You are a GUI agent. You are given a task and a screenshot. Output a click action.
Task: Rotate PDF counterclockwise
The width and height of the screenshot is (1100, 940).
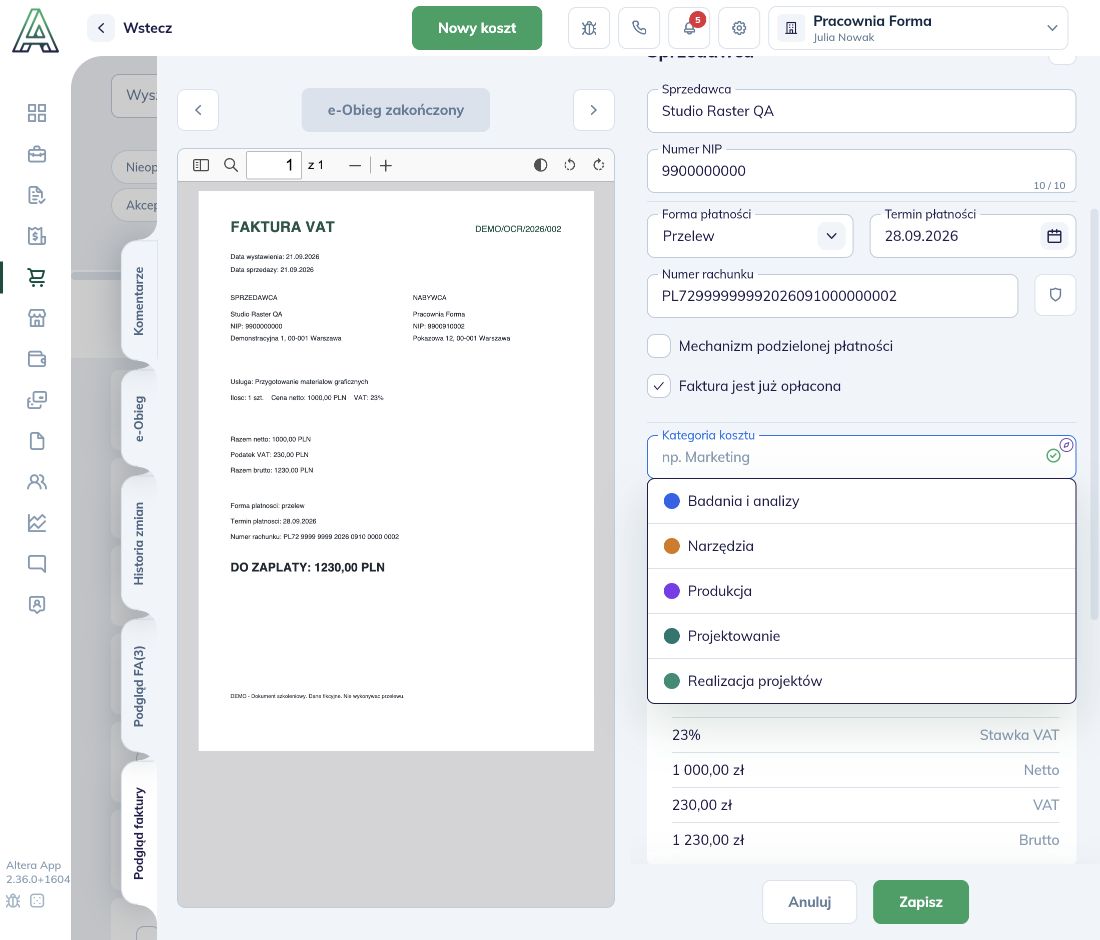(570, 165)
